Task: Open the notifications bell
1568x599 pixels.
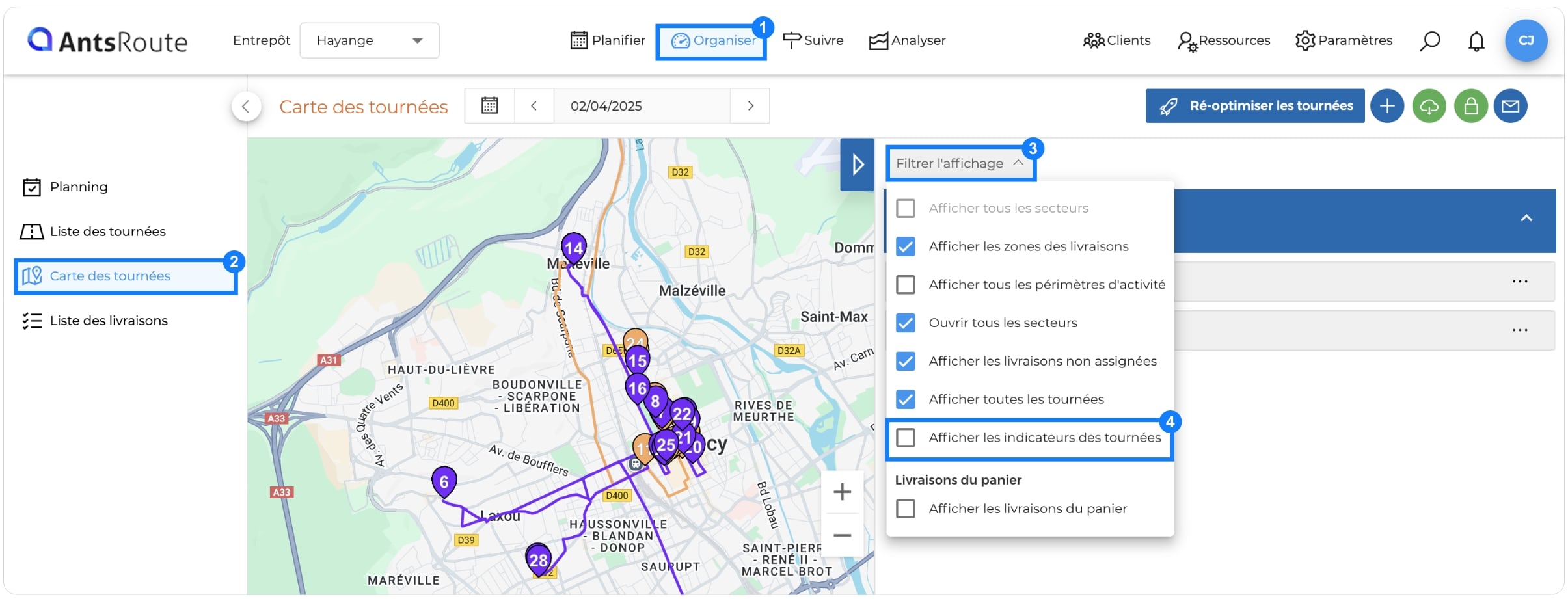Action: pyautogui.click(x=1476, y=41)
